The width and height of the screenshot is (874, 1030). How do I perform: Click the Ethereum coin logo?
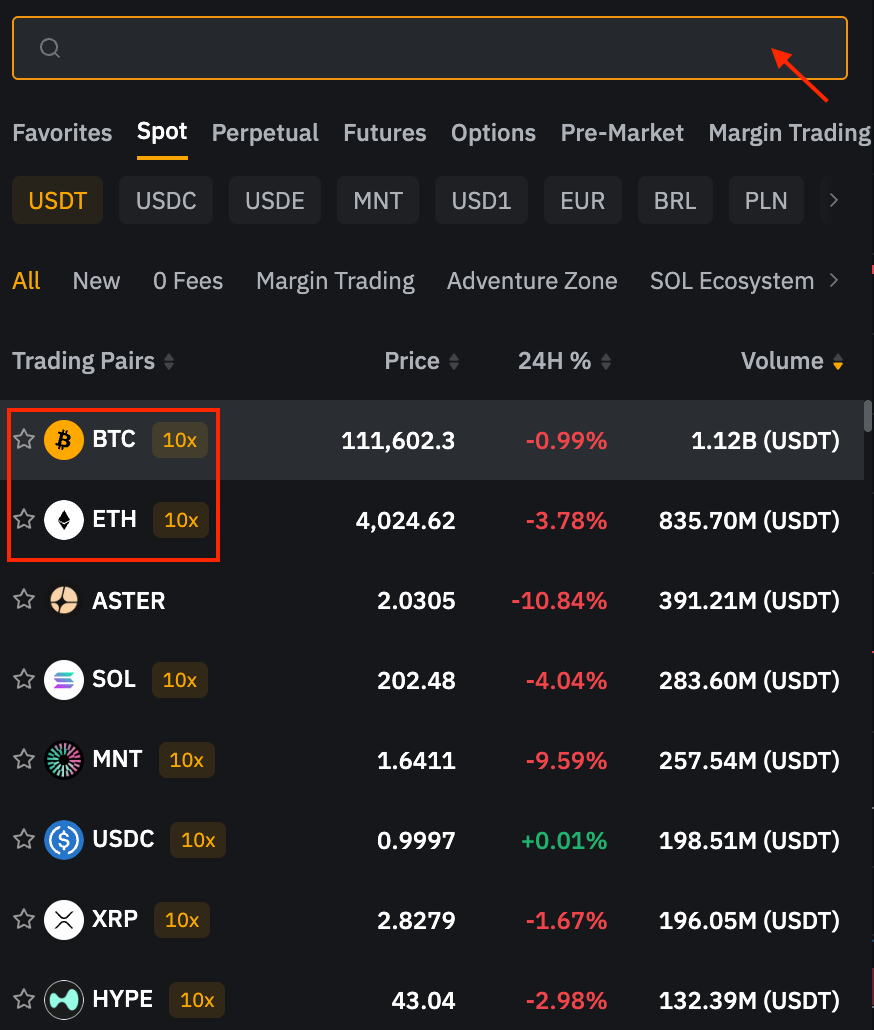pyautogui.click(x=63, y=520)
